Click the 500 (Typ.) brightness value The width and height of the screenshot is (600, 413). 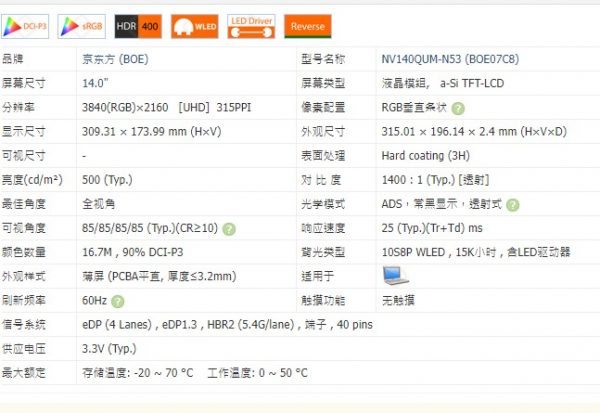pos(107,180)
